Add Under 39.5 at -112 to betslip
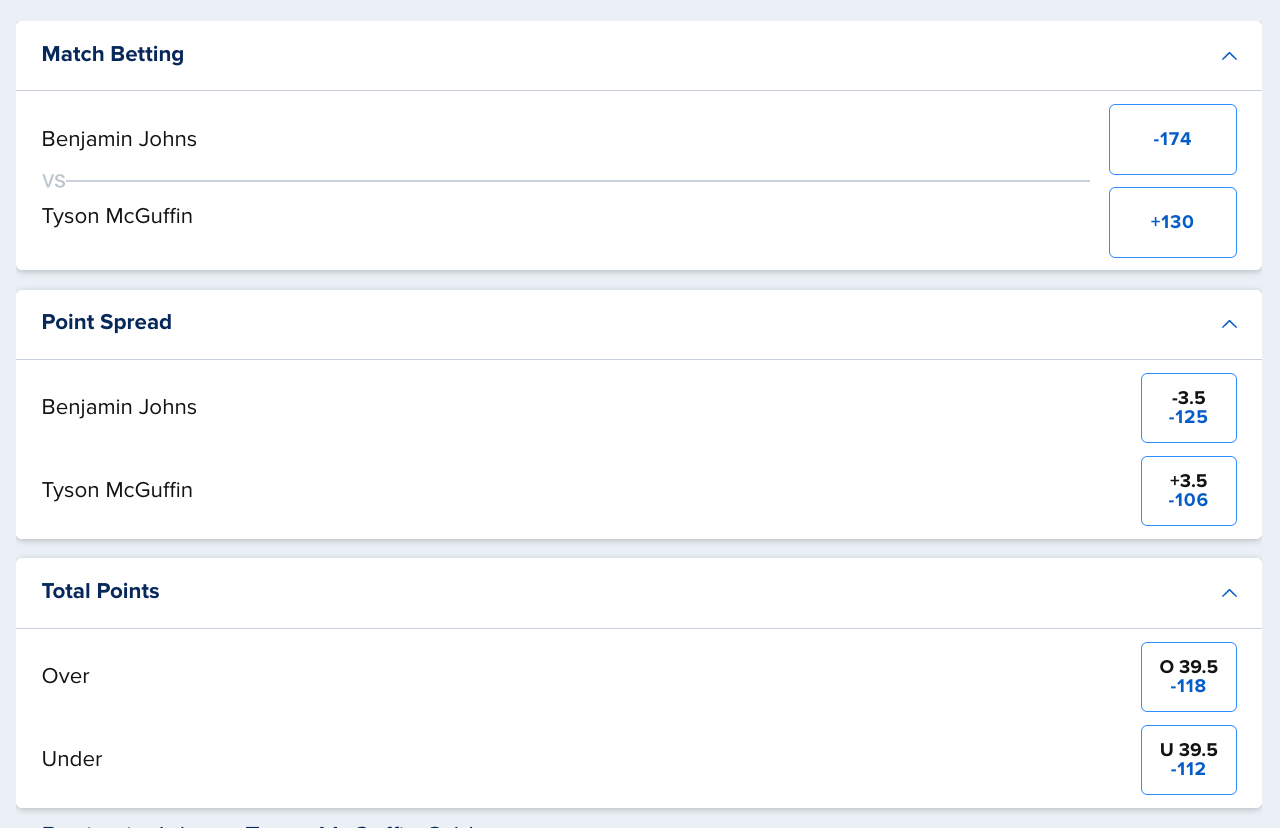 pos(1189,760)
